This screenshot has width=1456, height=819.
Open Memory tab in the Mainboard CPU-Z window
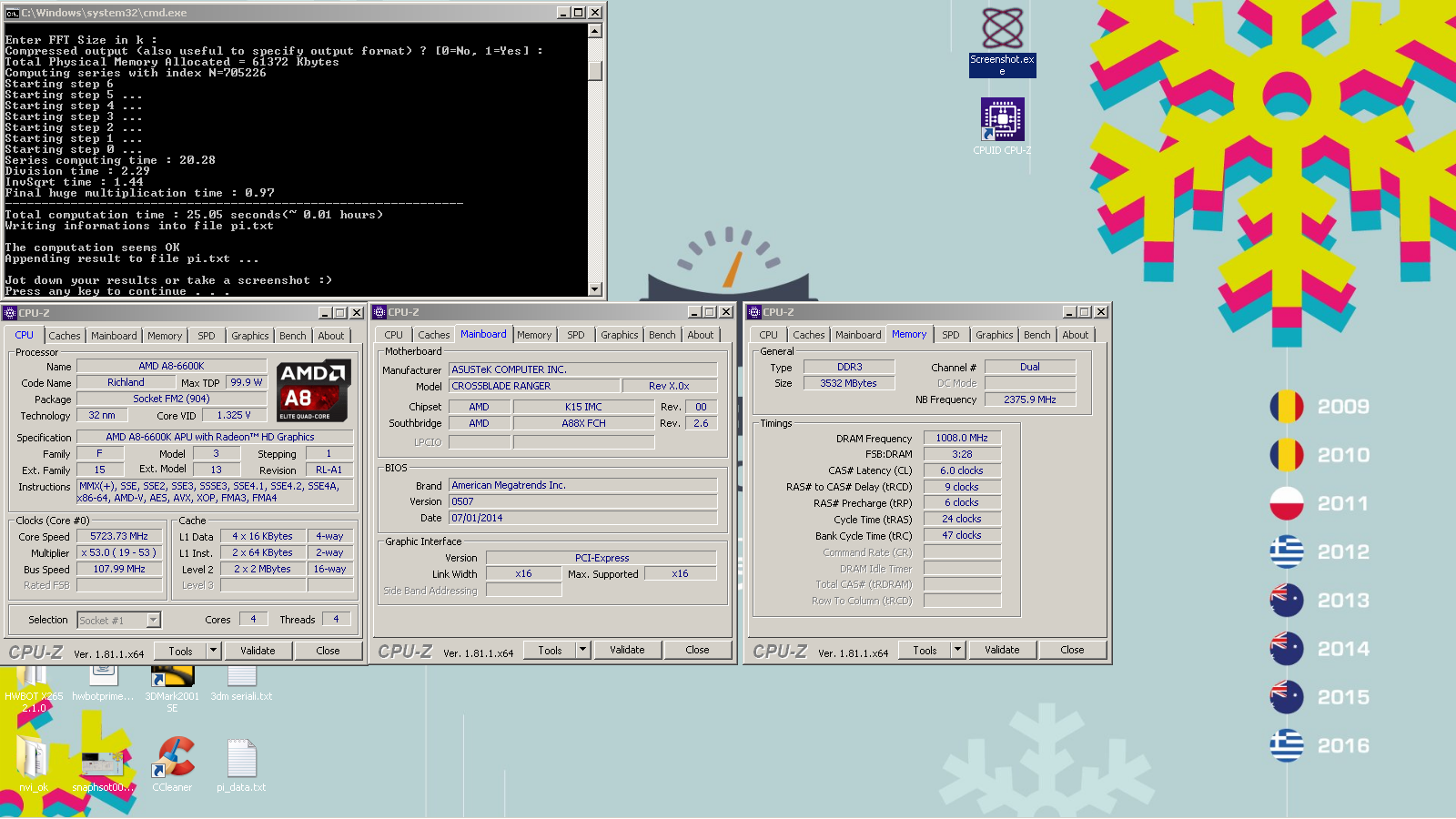tap(534, 335)
